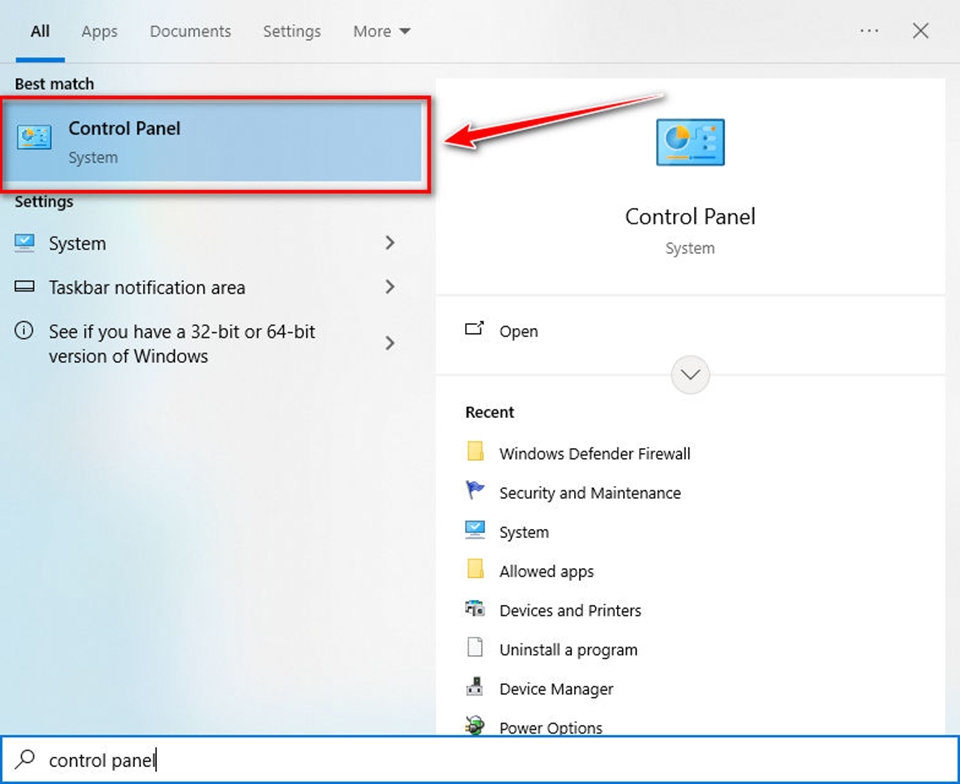Switch to the Settings tab
This screenshot has height=784, width=960.
coord(292,31)
